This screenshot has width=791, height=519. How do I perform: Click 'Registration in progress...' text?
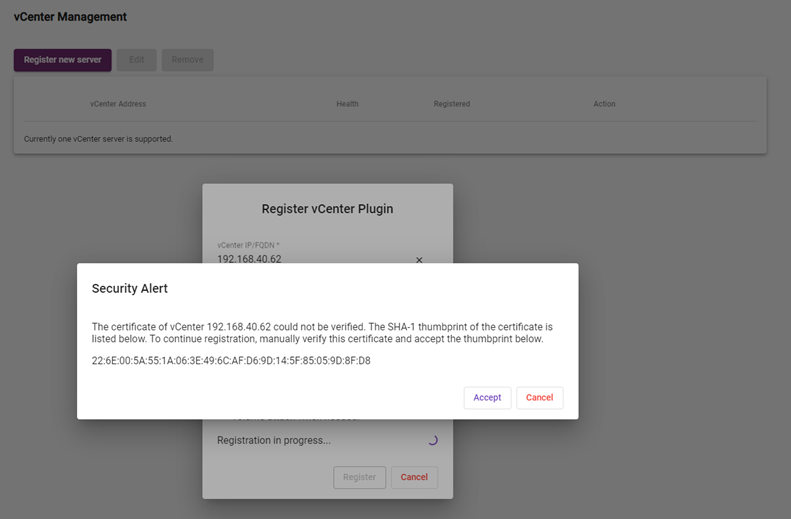tap(274, 440)
